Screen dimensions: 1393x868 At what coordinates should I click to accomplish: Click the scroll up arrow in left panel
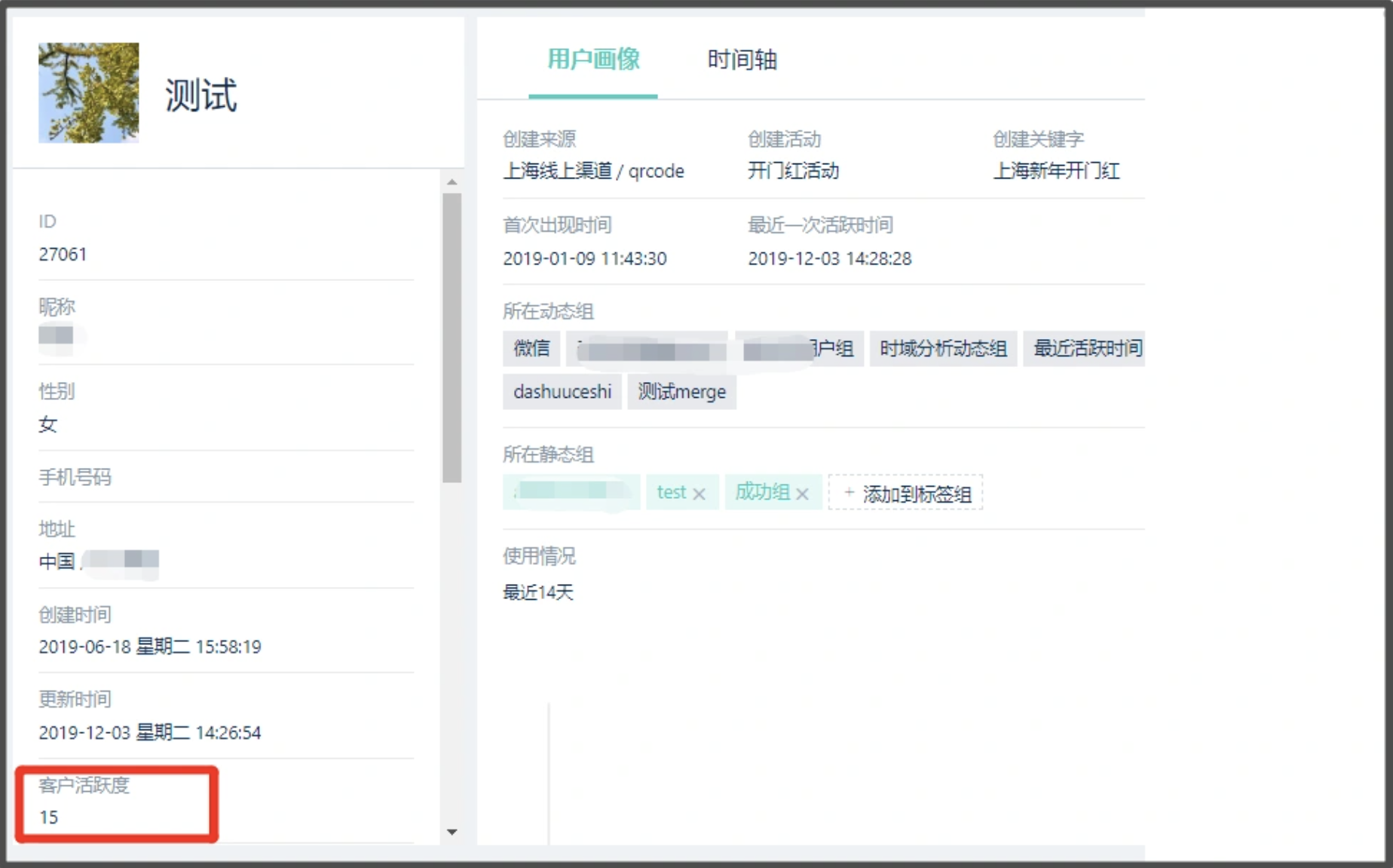(452, 182)
